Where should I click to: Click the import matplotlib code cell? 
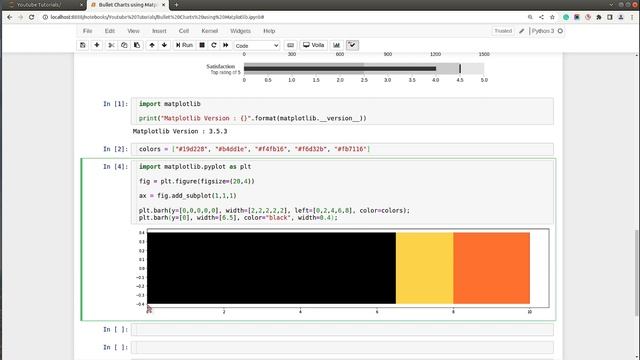coord(342,111)
